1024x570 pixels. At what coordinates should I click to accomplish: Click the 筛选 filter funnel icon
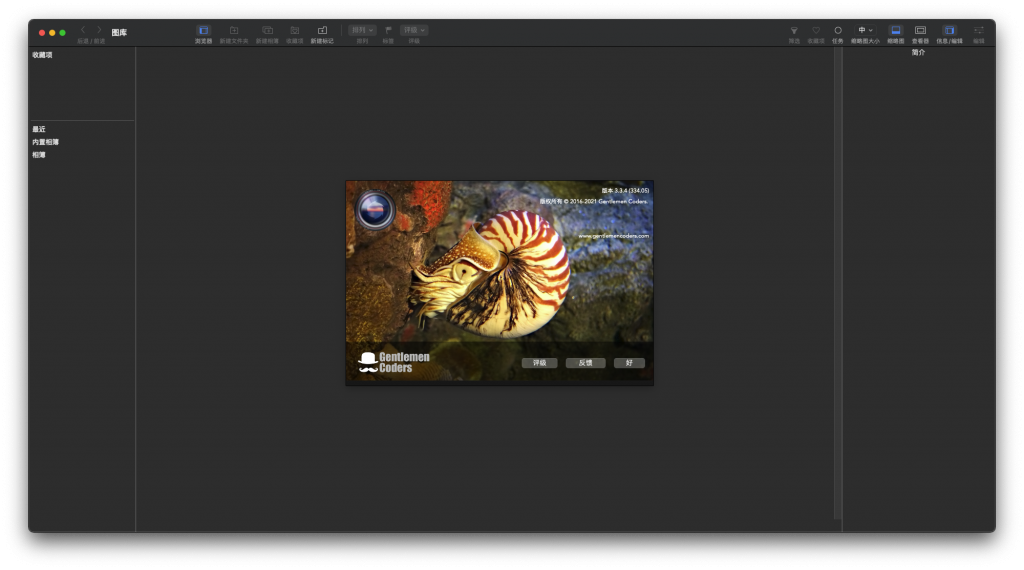[794, 31]
